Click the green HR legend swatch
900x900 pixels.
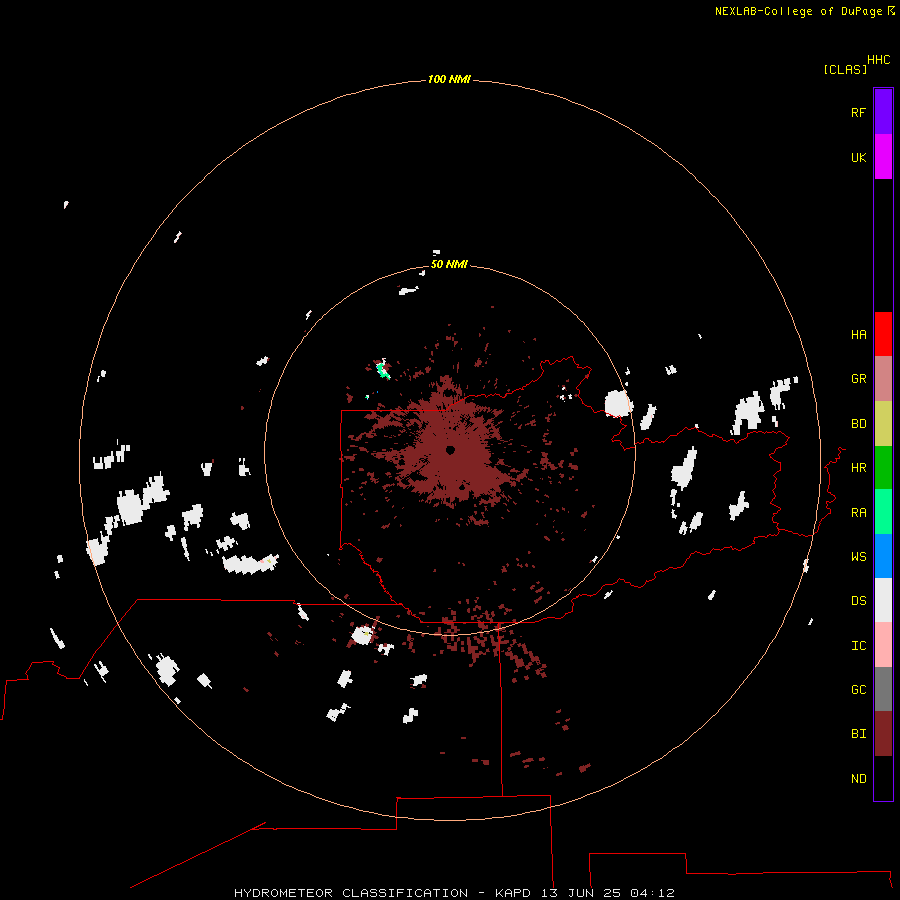coord(883,468)
